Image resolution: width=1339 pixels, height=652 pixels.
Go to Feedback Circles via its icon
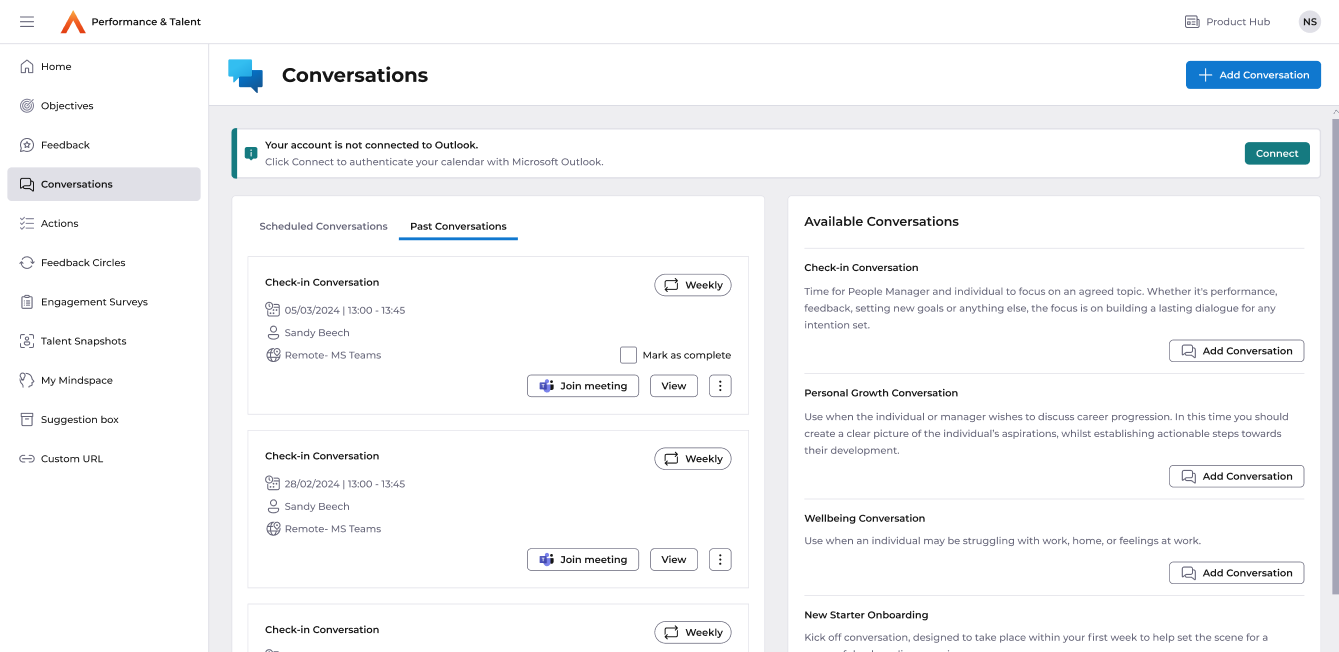pos(27,263)
